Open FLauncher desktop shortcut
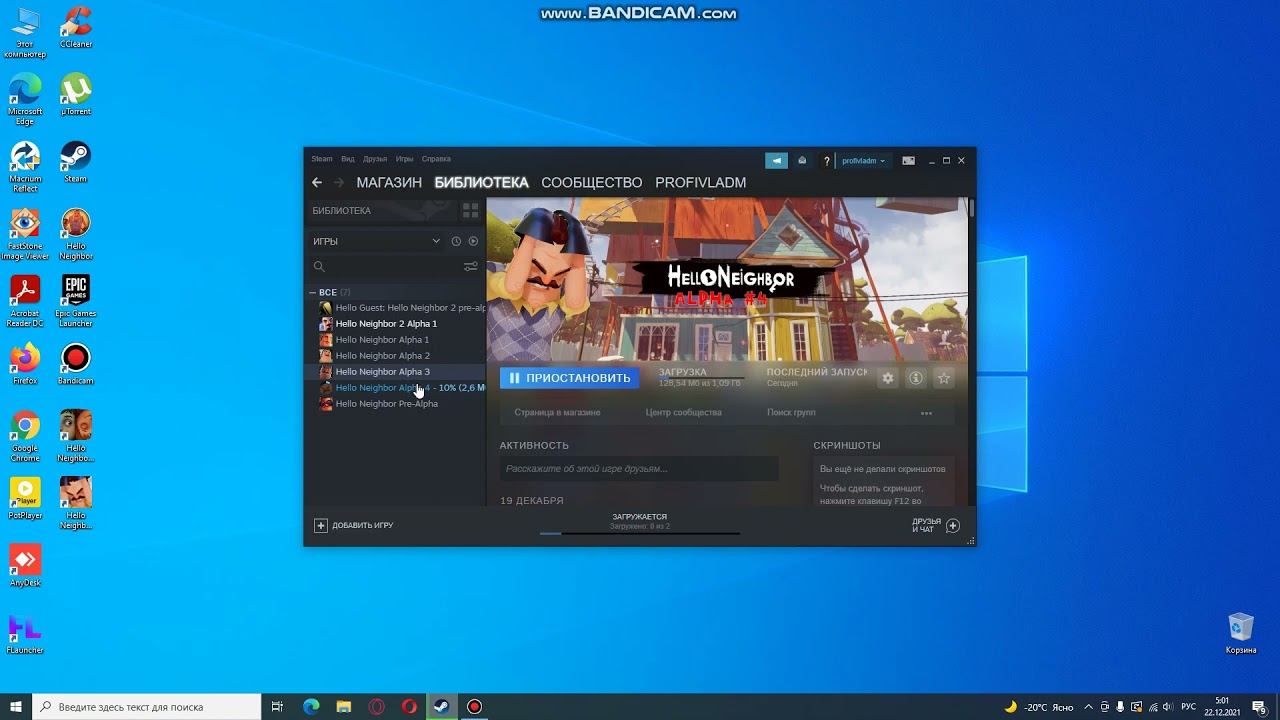The width and height of the screenshot is (1280, 720). (x=25, y=633)
